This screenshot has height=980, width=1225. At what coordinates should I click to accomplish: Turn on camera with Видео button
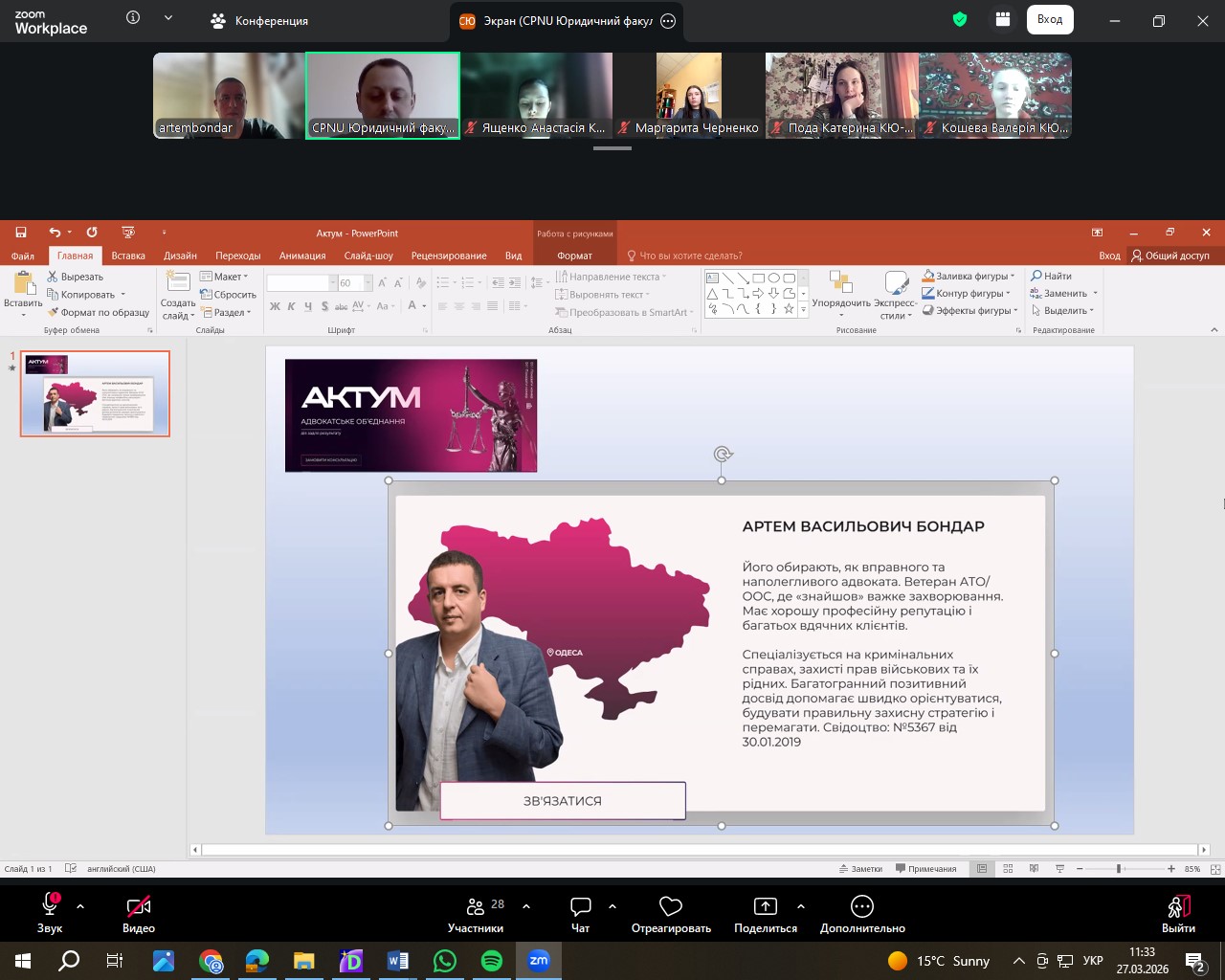tap(139, 906)
